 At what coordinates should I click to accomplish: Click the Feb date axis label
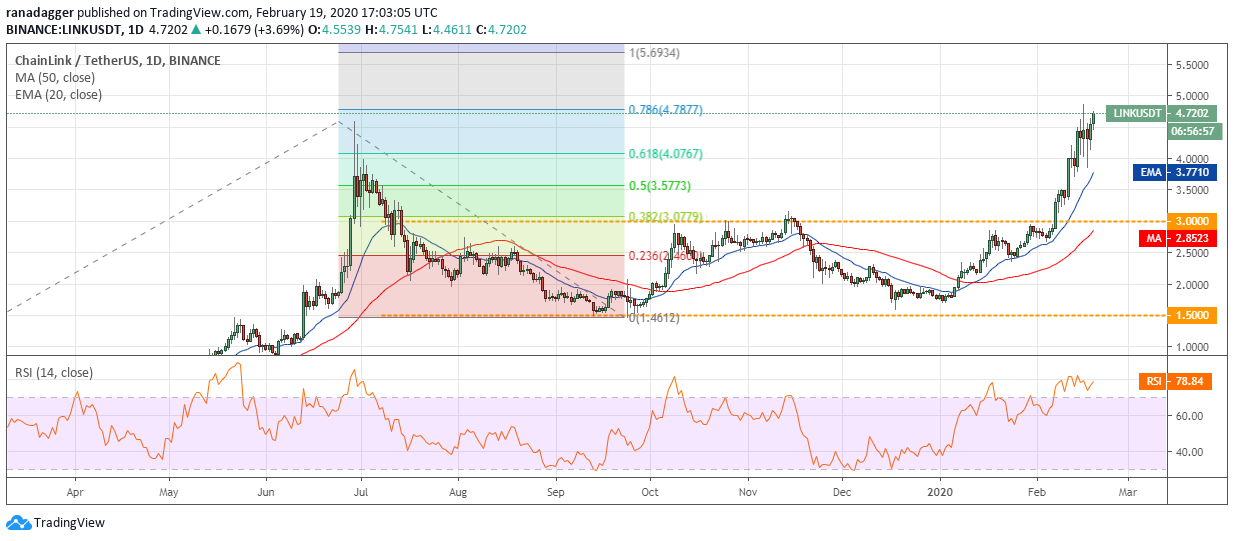pyautogui.click(x=1037, y=492)
